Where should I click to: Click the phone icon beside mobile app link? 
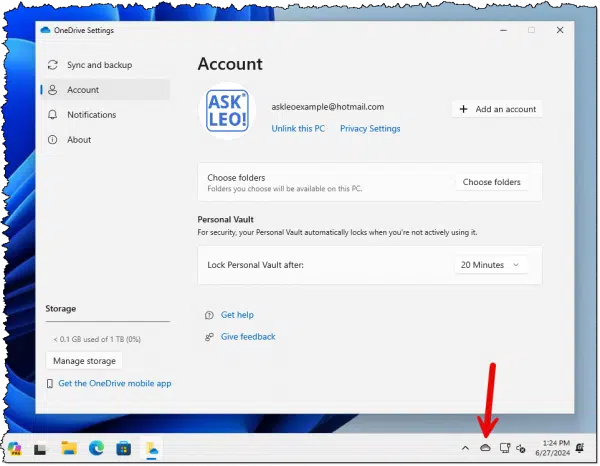coord(50,383)
